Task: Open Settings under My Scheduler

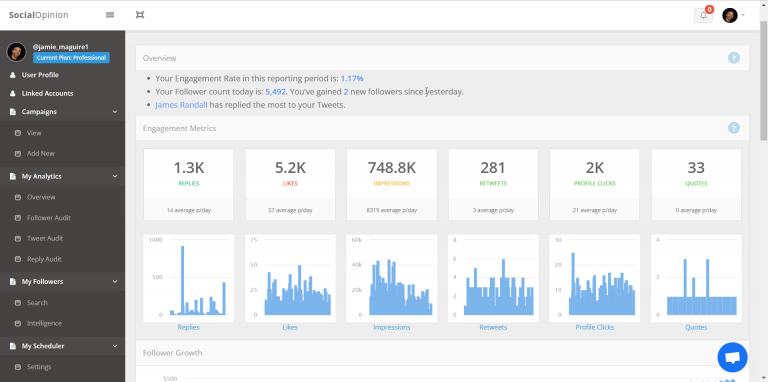Action: pyautogui.click(x=39, y=367)
